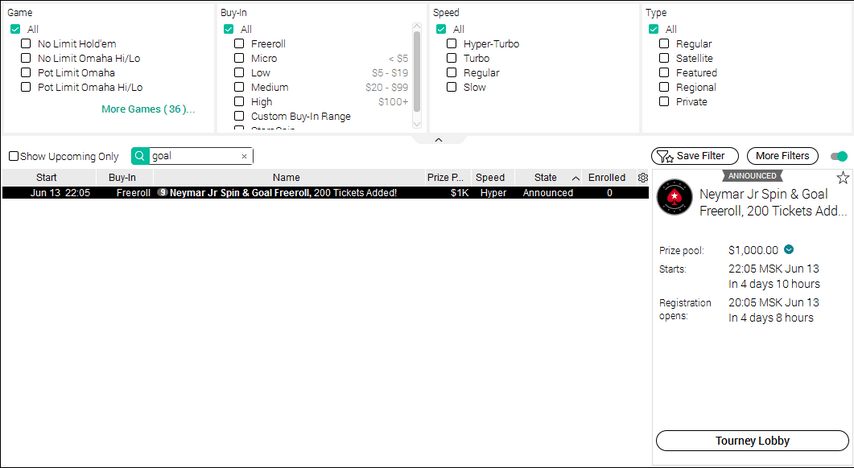Check the High buy-in filter

tap(239, 101)
